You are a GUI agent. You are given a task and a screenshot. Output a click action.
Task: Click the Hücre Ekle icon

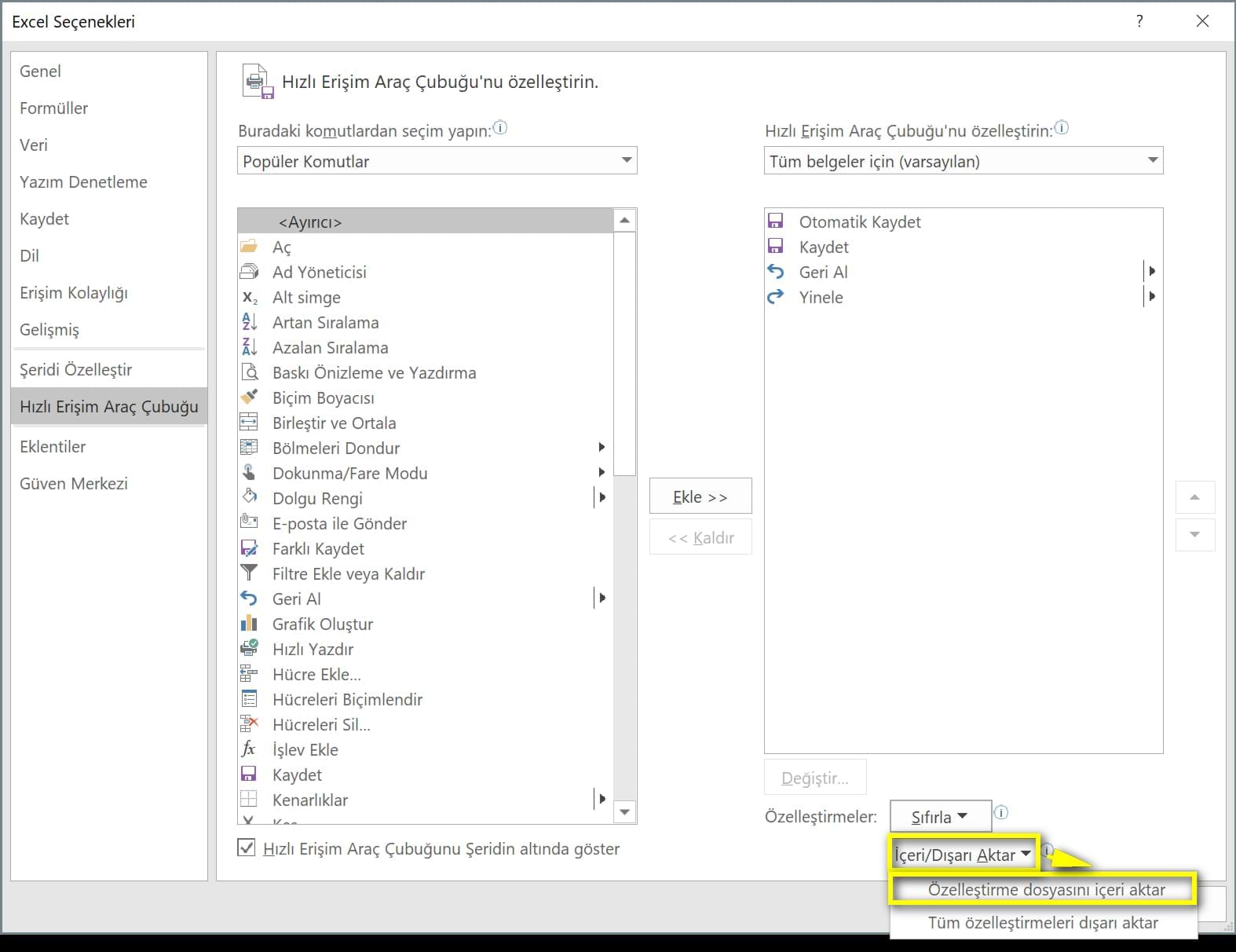249,674
